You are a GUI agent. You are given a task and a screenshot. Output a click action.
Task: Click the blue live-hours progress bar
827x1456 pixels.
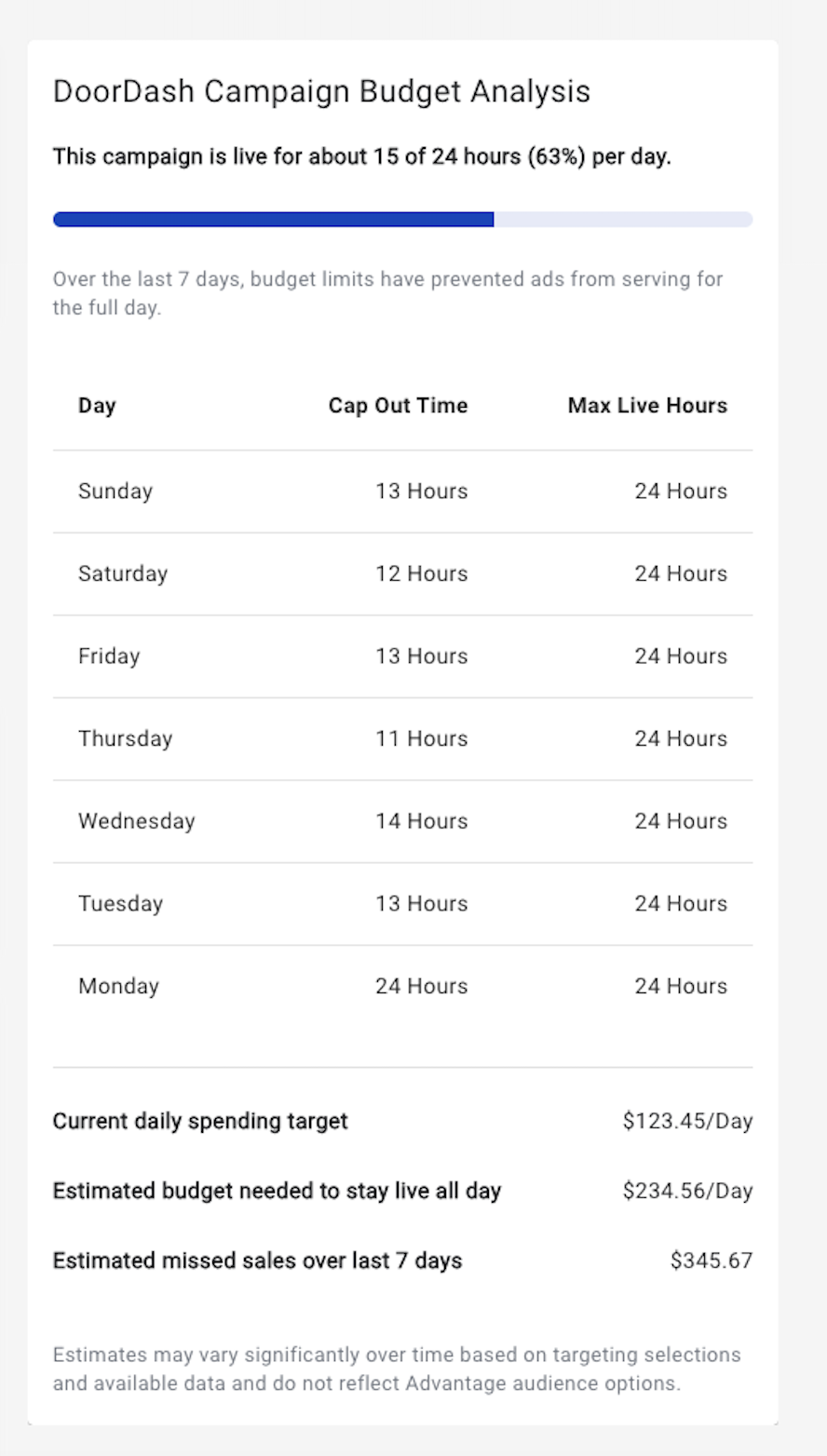click(402, 220)
